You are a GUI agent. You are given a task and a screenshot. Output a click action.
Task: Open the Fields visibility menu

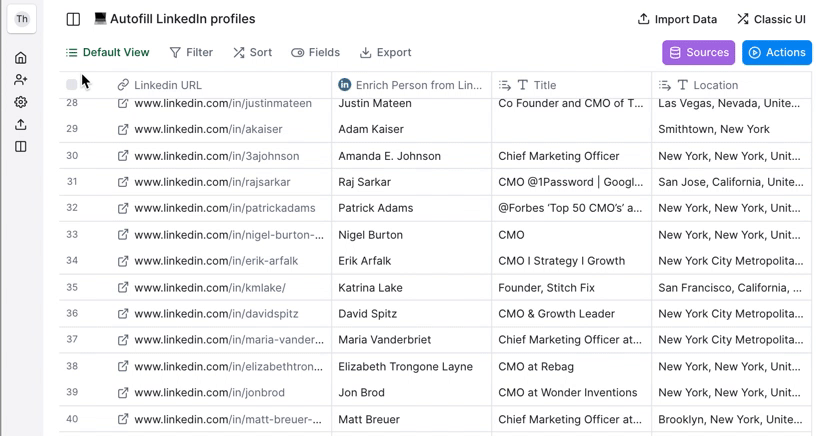315,53
